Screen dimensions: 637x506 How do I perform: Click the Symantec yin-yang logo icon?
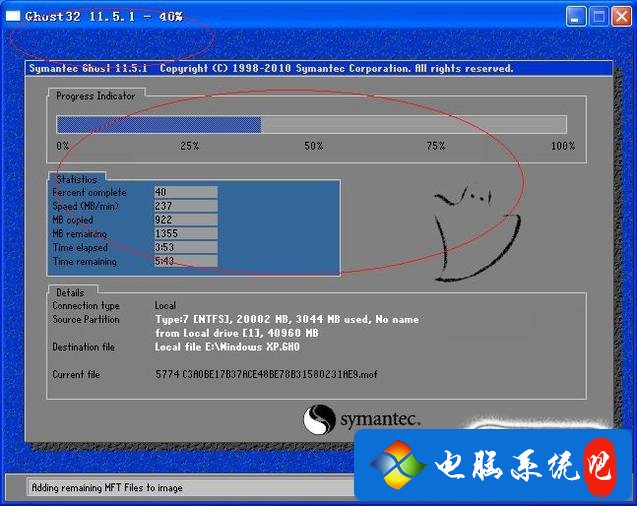[319, 420]
